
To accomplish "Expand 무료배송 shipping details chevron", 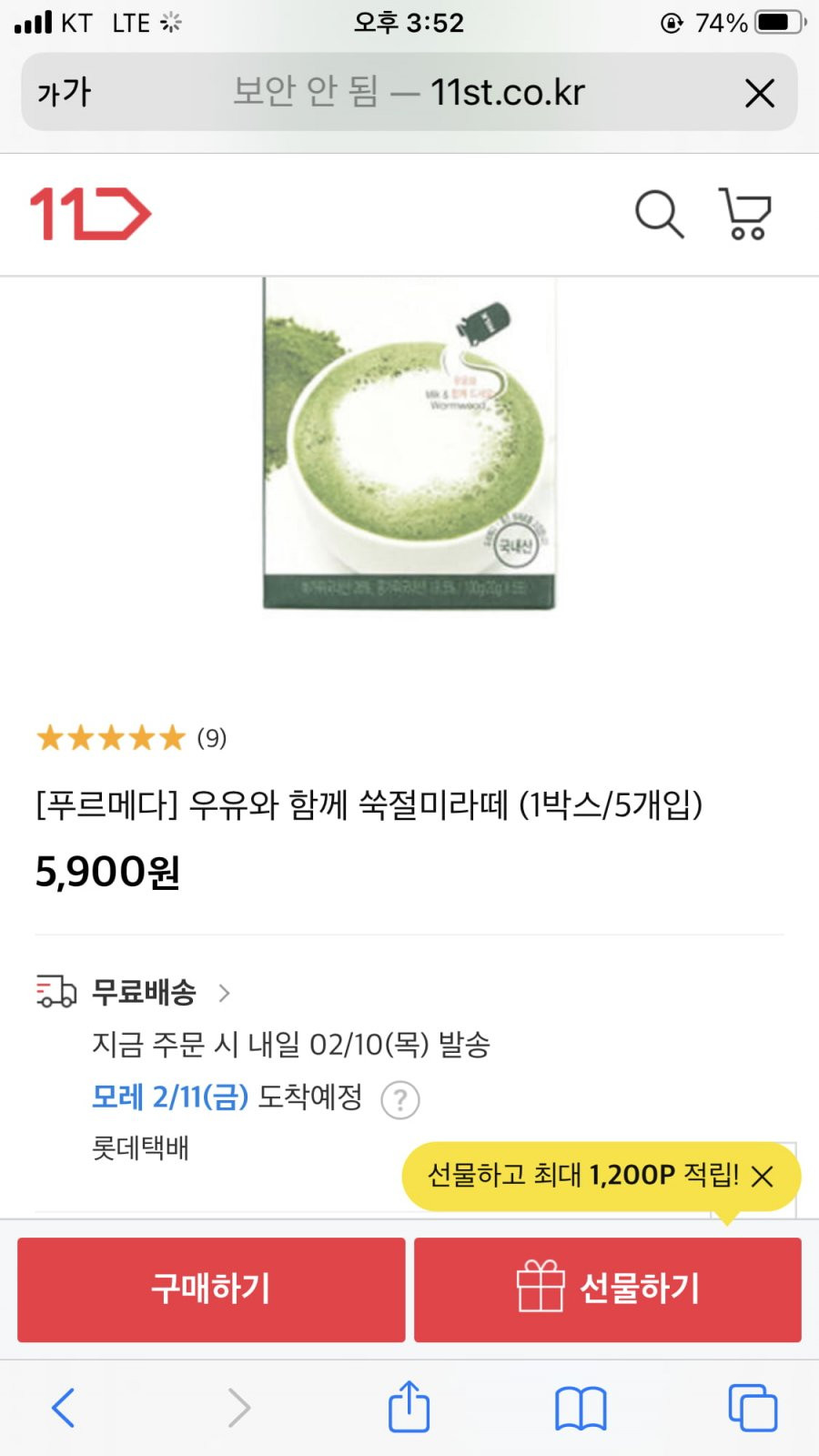I will tap(224, 992).
